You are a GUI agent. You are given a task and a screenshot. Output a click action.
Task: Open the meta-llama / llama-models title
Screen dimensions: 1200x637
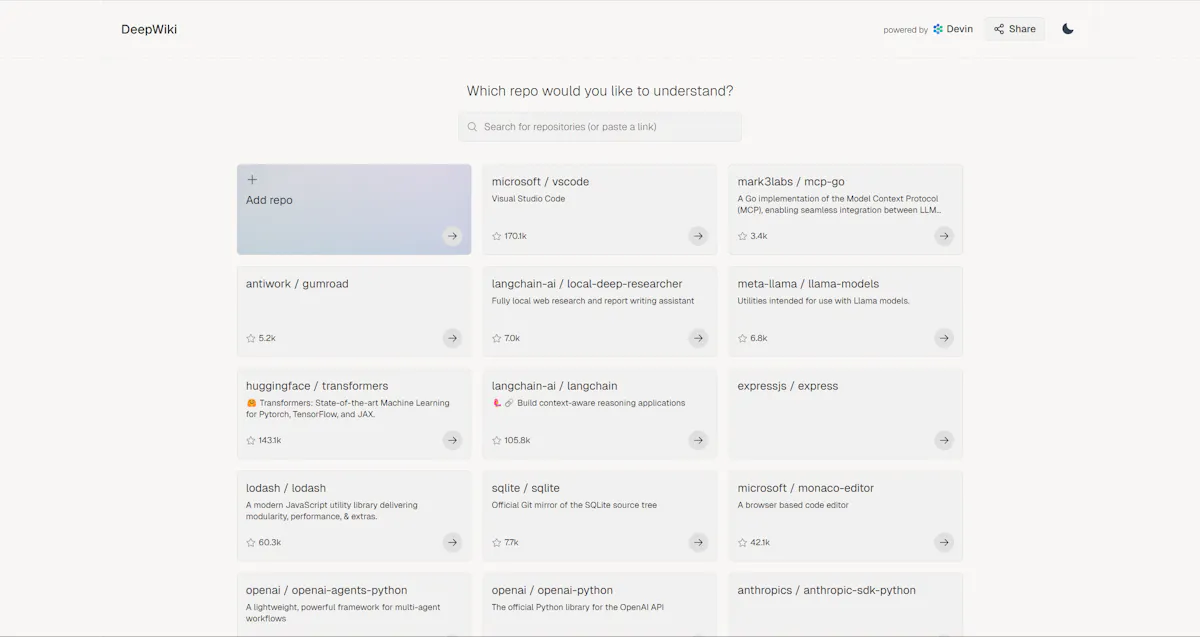(x=808, y=284)
